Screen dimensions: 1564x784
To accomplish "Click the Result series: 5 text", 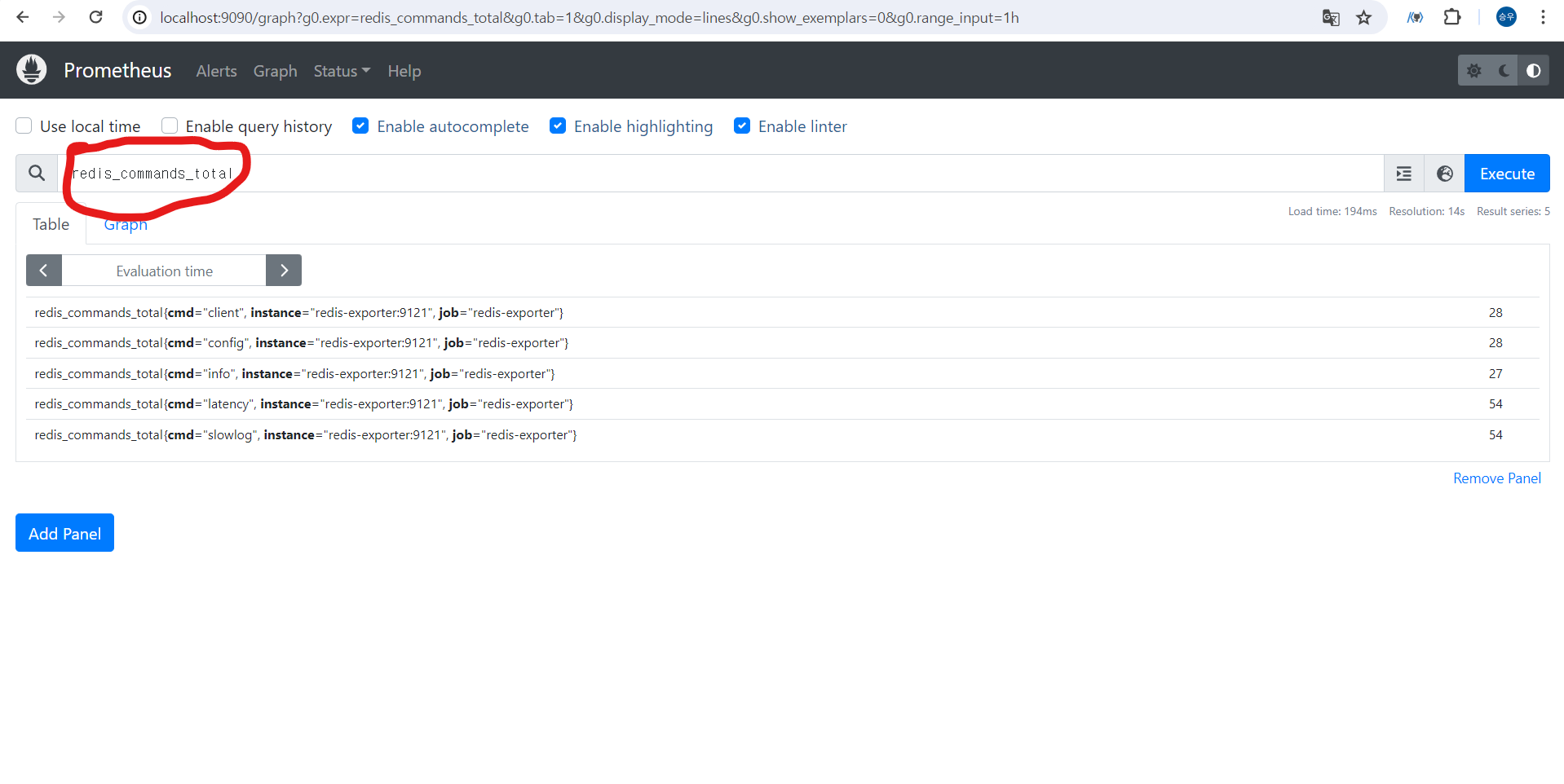I will point(1513,211).
